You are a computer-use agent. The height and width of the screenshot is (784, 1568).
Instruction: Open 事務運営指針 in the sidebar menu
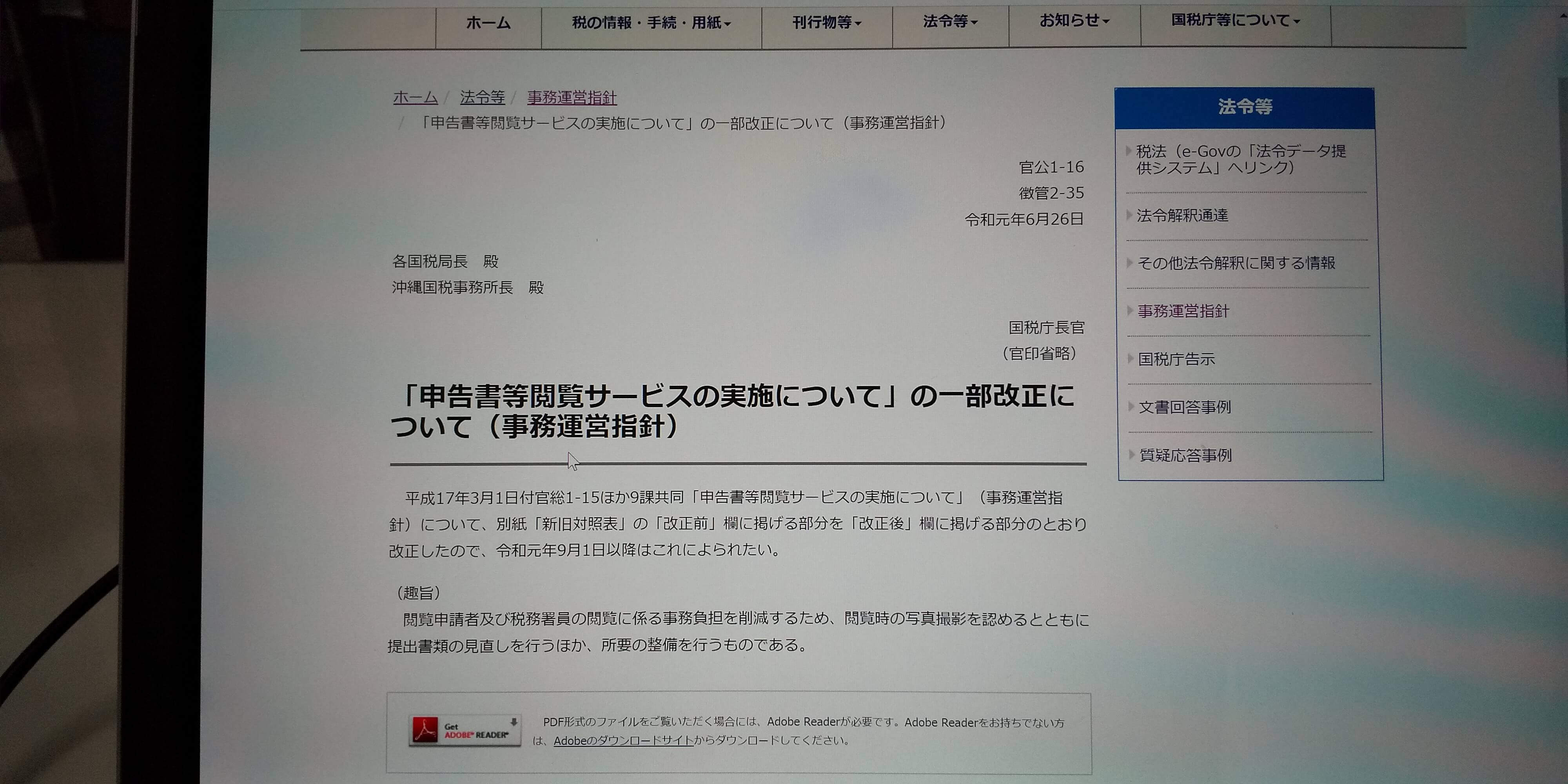click(x=1183, y=311)
